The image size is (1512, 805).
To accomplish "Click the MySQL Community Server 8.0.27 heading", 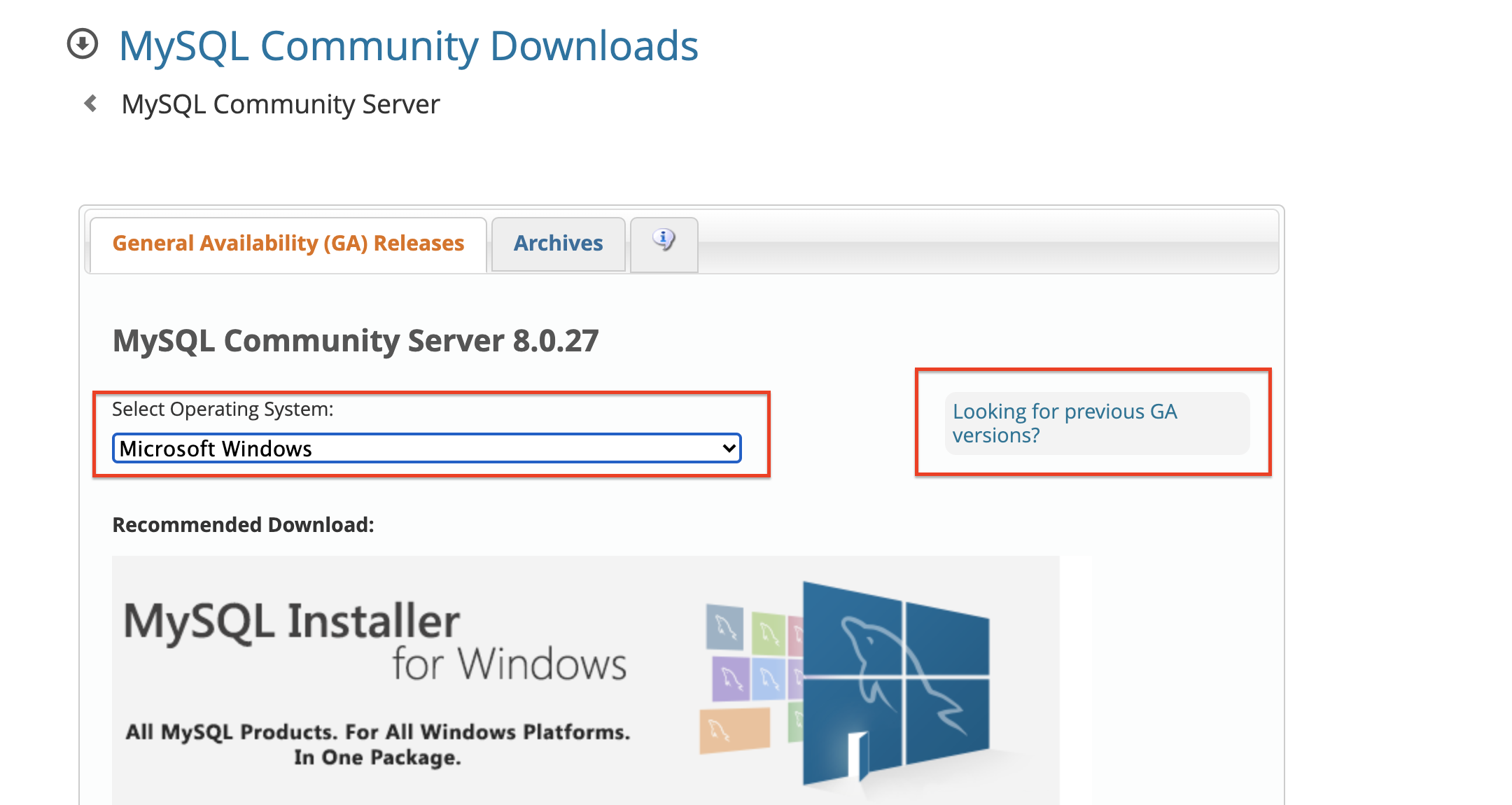I will tap(356, 341).
